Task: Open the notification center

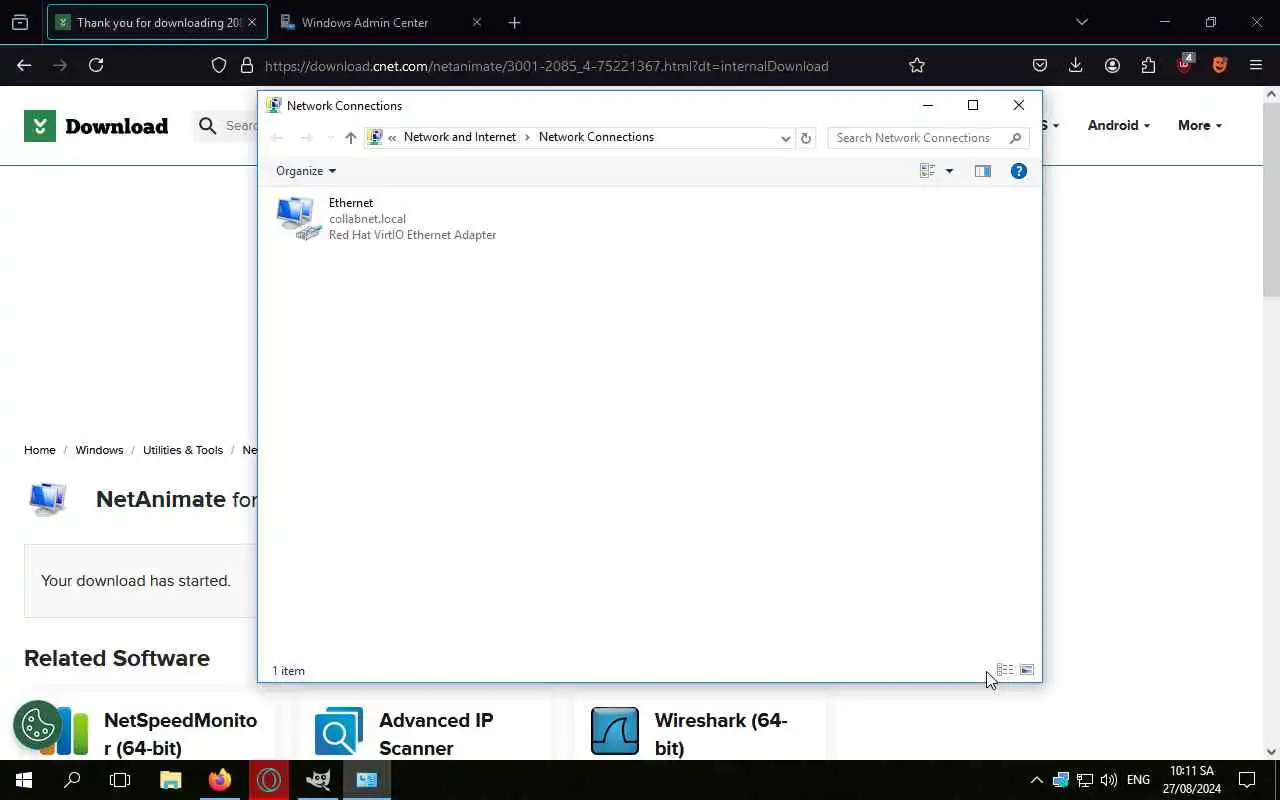Action: [x=1247, y=780]
